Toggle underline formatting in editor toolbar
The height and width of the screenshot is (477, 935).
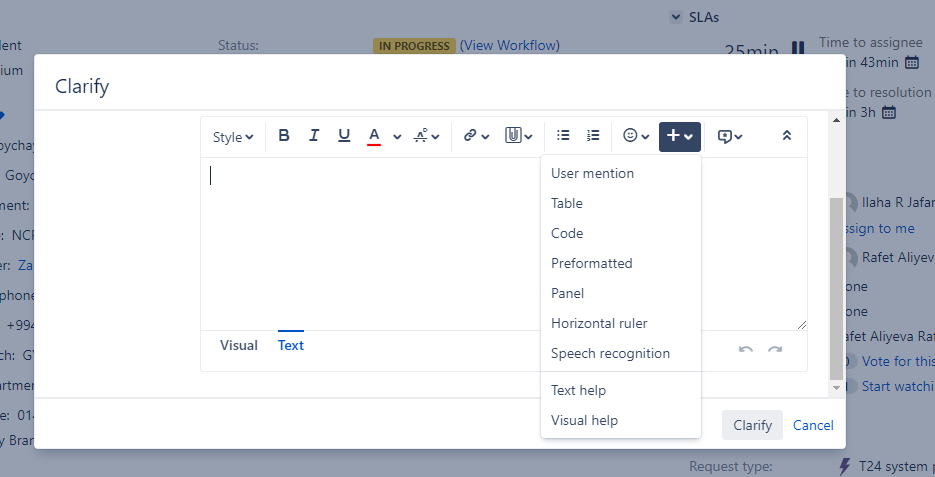(x=344, y=136)
